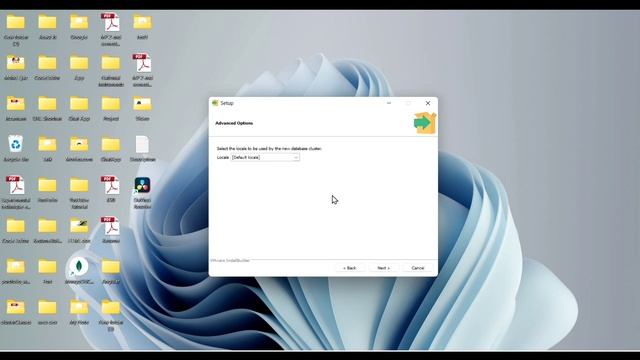This screenshot has width=640, height=360.
Task: Click the Next button in Setup
Action: [x=383, y=268]
